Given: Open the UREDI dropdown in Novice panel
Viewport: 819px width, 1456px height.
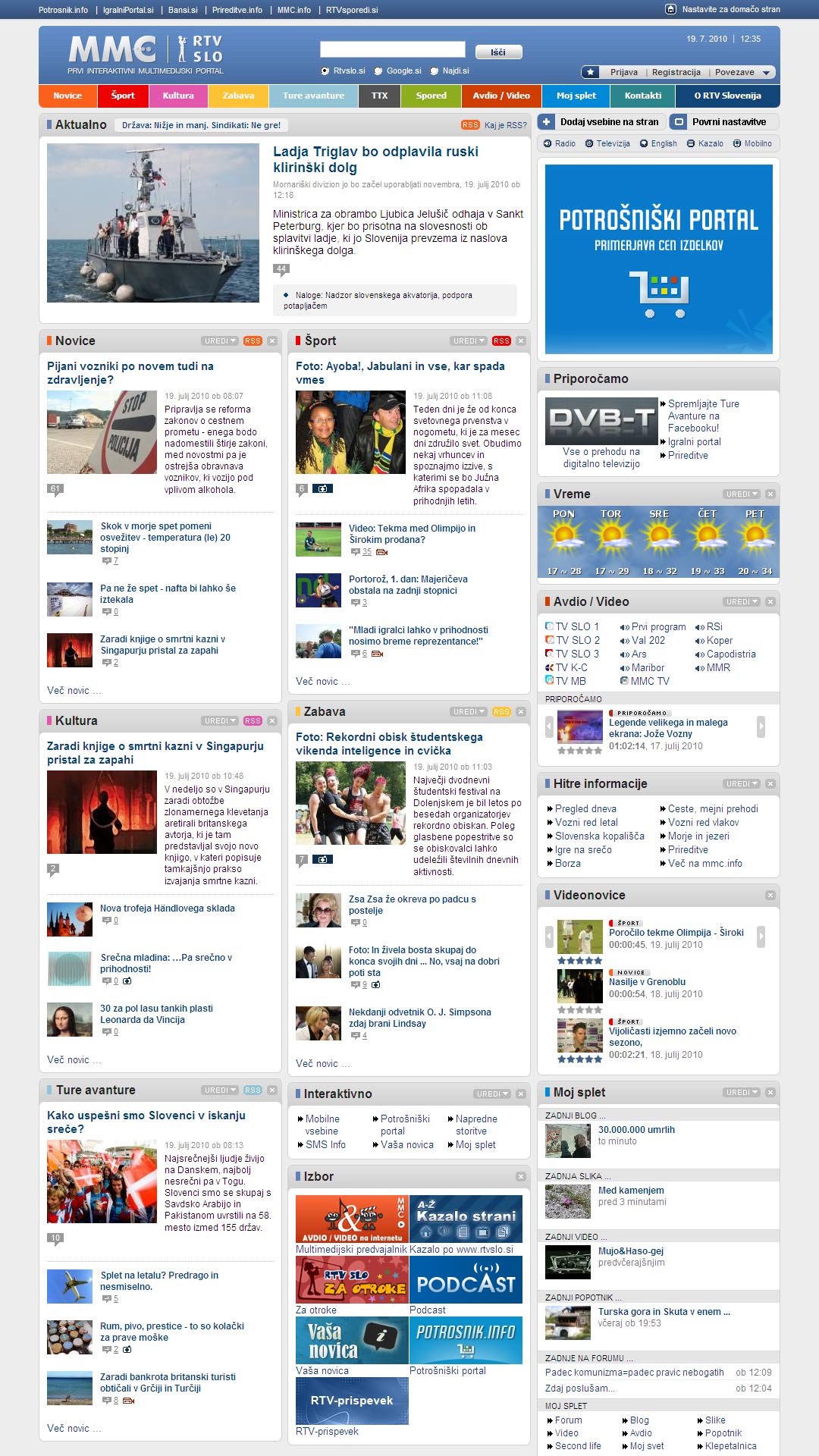Looking at the screenshot, I should tap(220, 341).
